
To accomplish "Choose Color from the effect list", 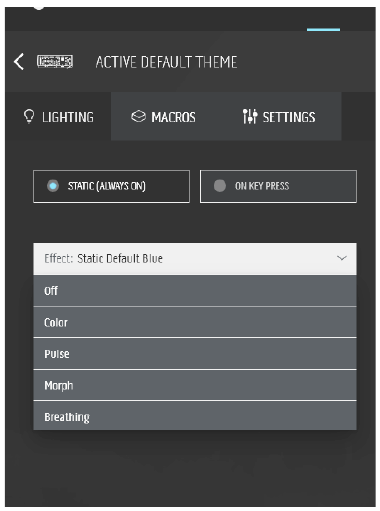I will tap(195, 322).
